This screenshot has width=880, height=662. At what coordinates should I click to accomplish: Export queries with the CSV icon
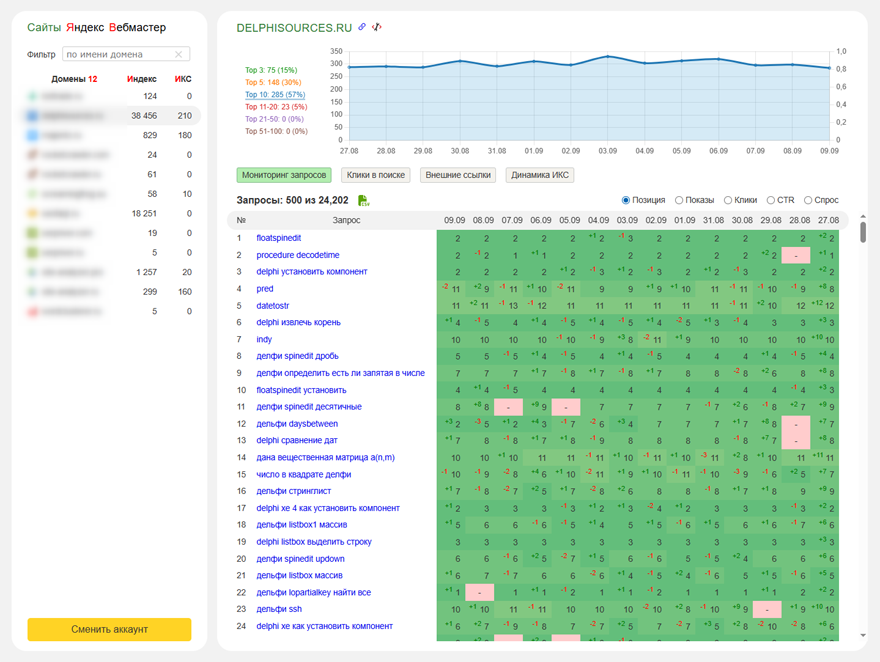(x=363, y=201)
